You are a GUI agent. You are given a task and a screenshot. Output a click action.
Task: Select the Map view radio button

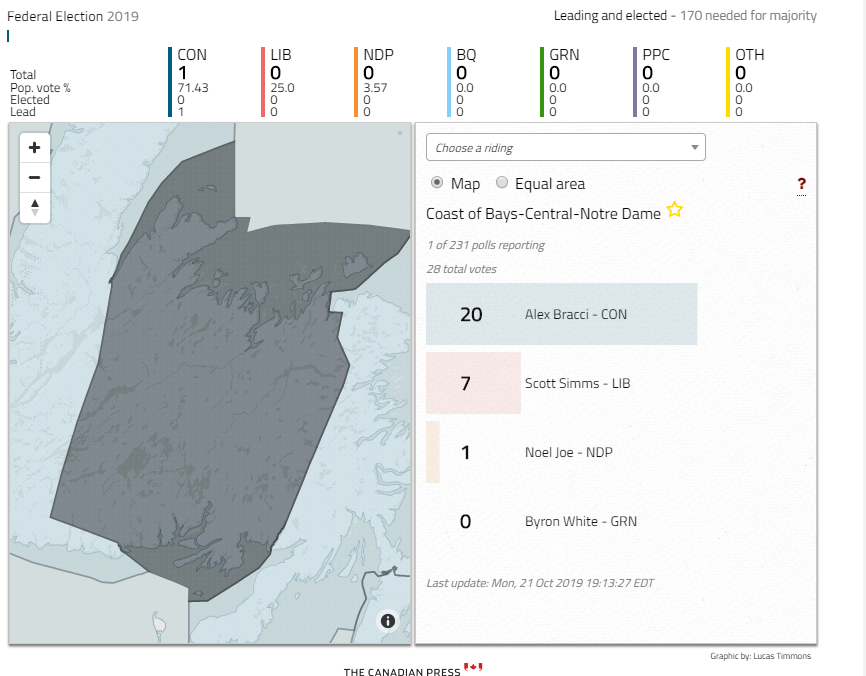[437, 183]
